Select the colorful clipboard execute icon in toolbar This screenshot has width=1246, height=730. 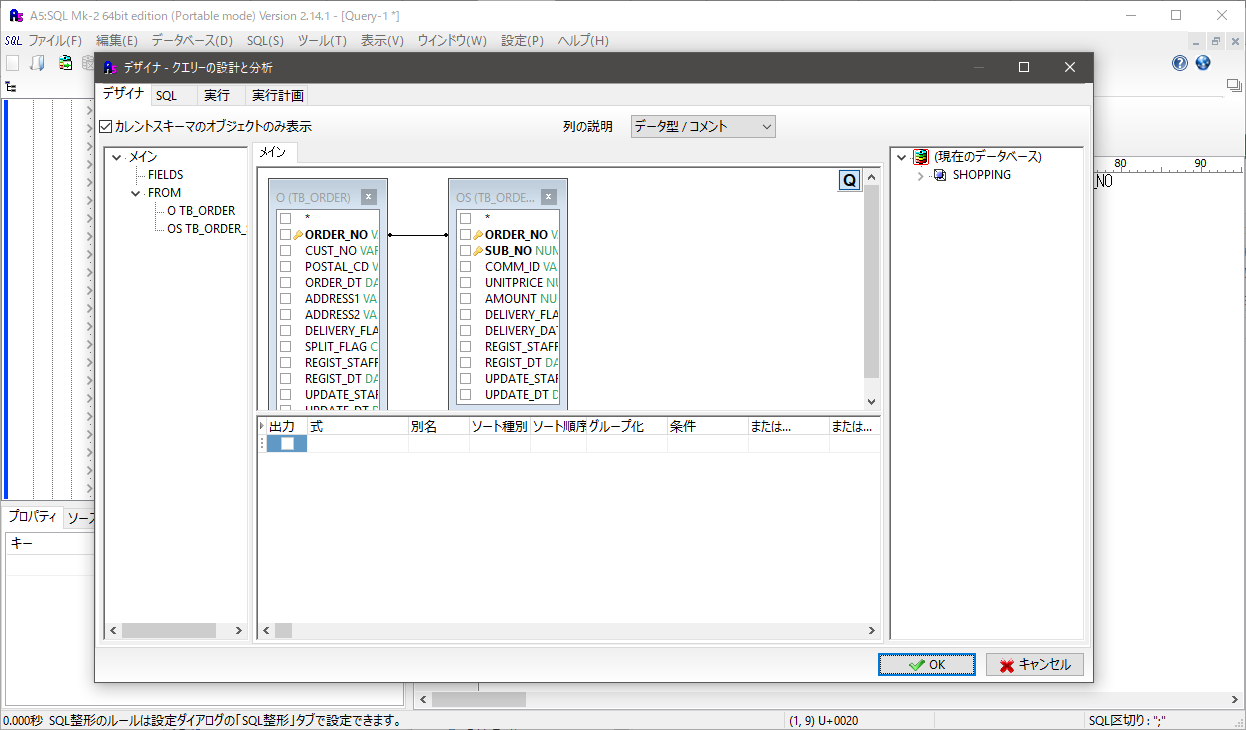[x=65, y=62]
